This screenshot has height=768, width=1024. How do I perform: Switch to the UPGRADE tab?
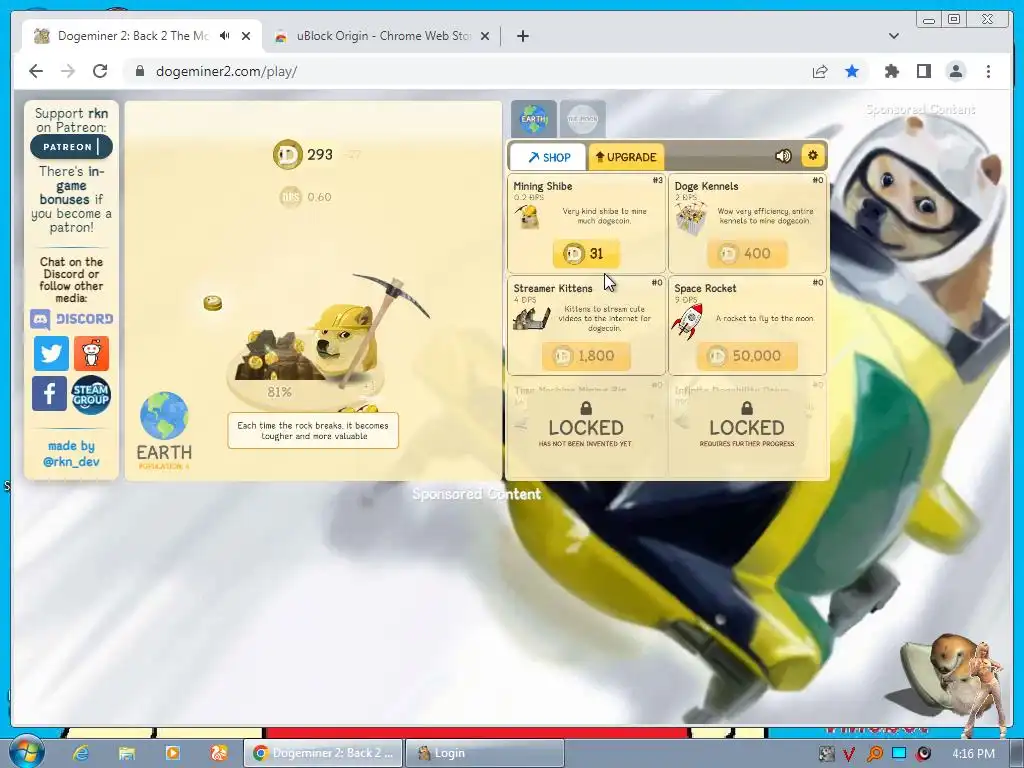626,157
